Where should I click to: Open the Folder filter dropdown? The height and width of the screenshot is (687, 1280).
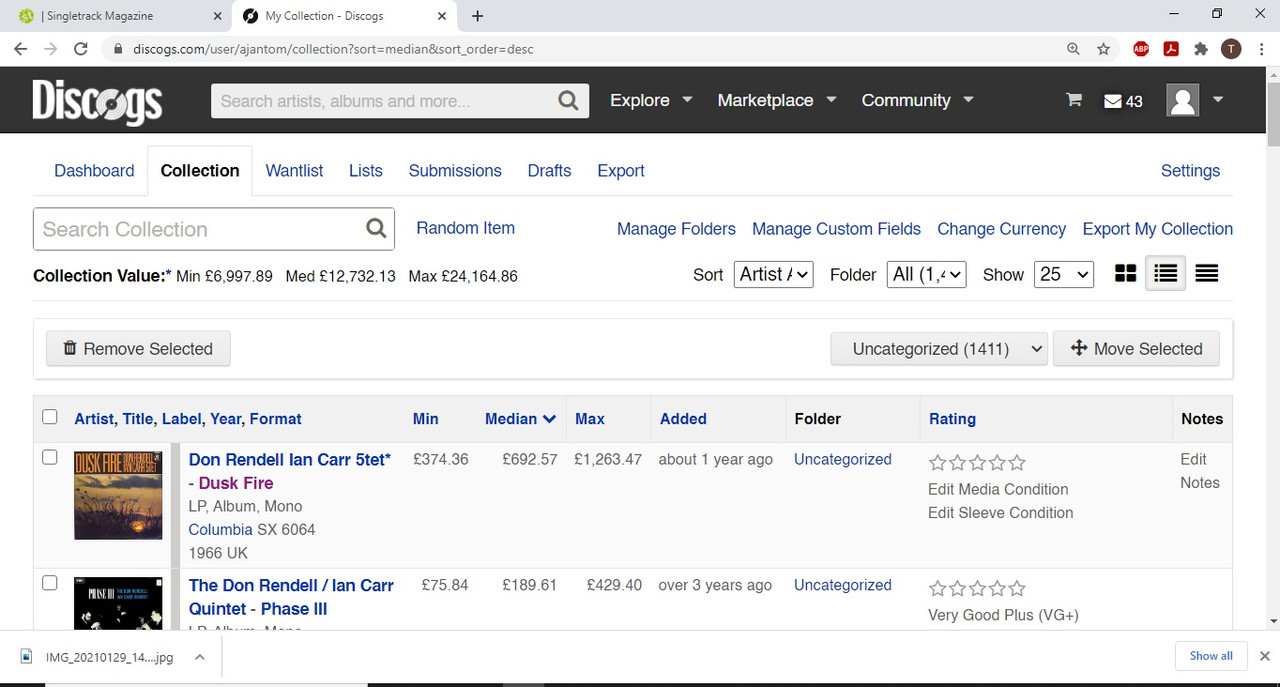(927, 274)
